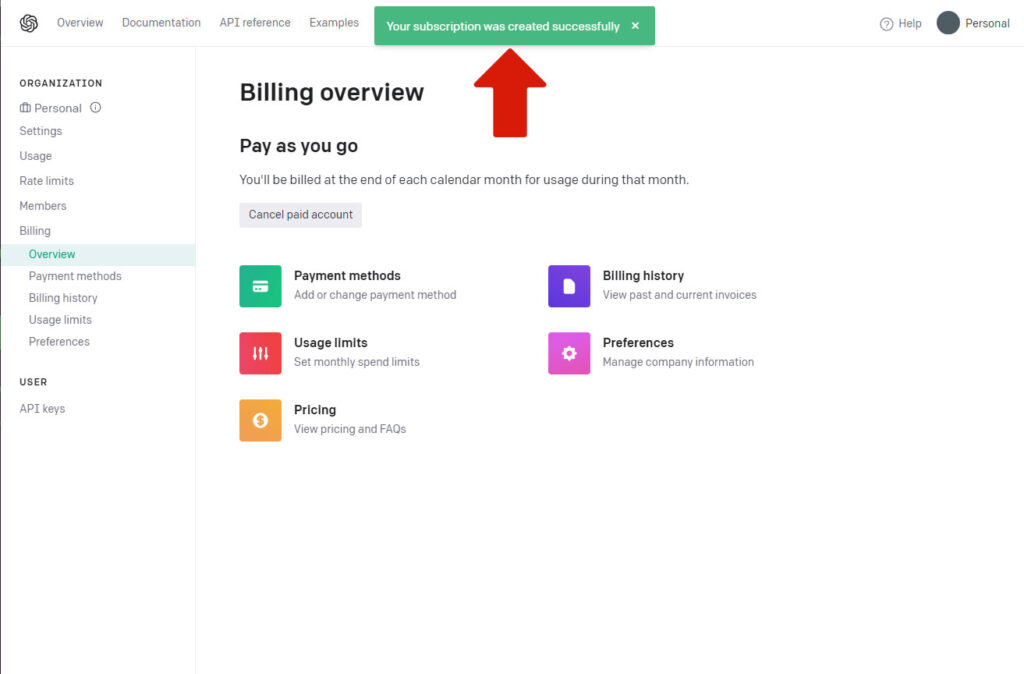The height and width of the screenshot is (674, 1024).
Task: Click the red Usage limits sliders icon
Action: click(260, 353)
